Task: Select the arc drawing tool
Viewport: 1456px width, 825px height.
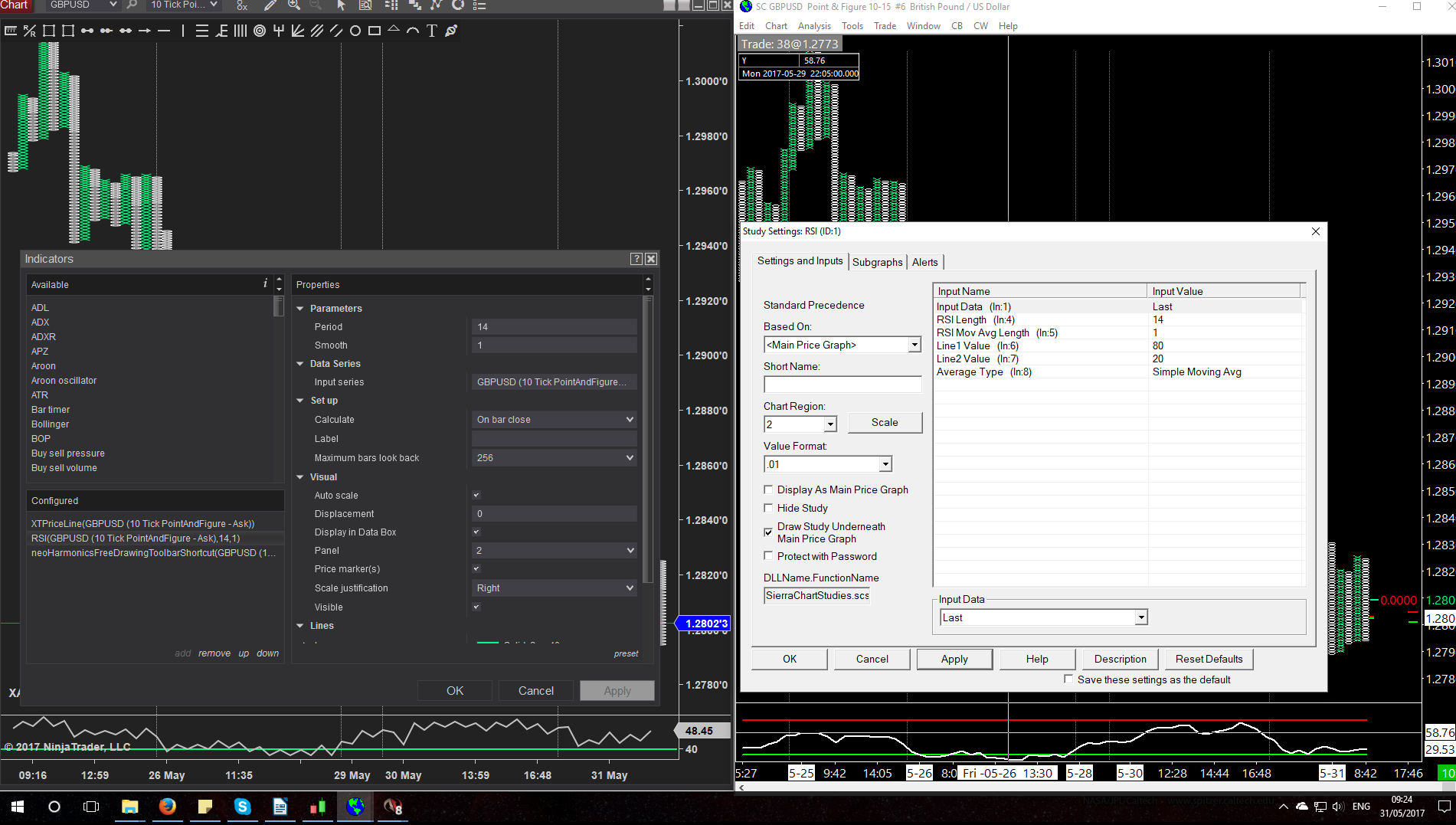Action: [413, 31]
